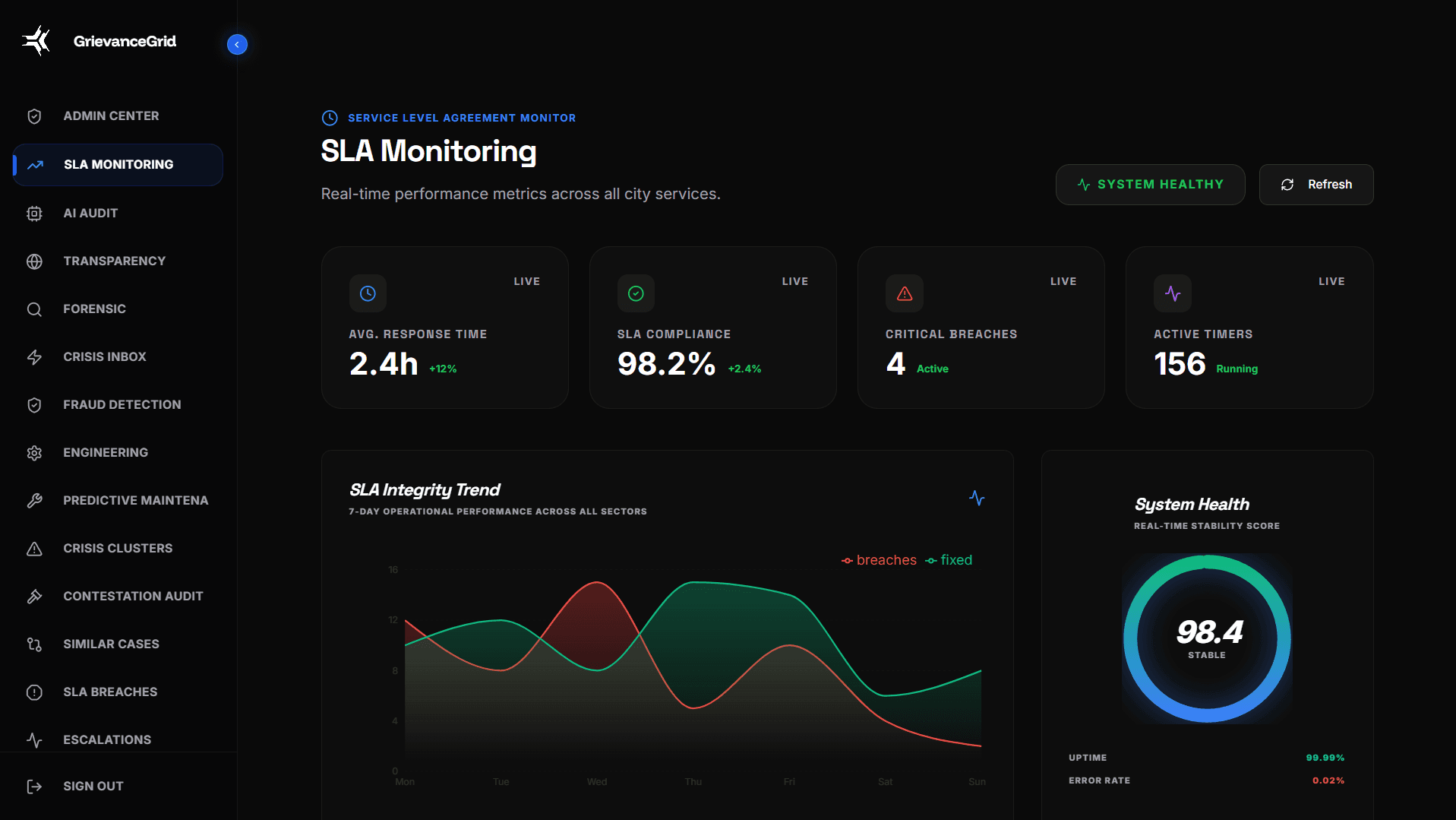1456x820 pixels.
Task: Click the SLA Monitoring trend icon
Action: pos(36,165)
